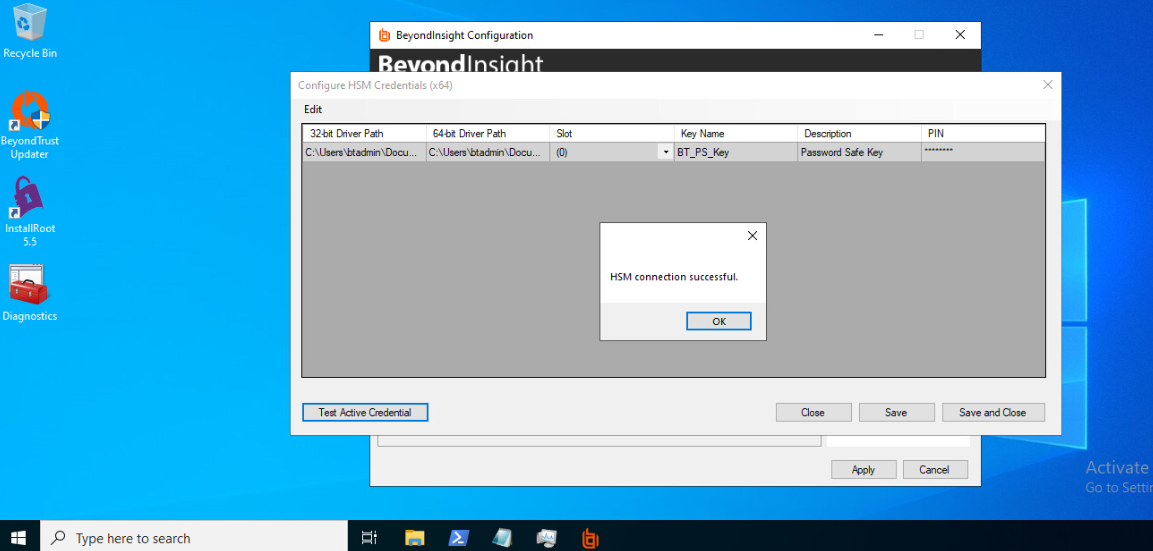This screenshot has height=551, width=1153.
Task: Click the PIN masked field
Action: click(x=982, y=152)
